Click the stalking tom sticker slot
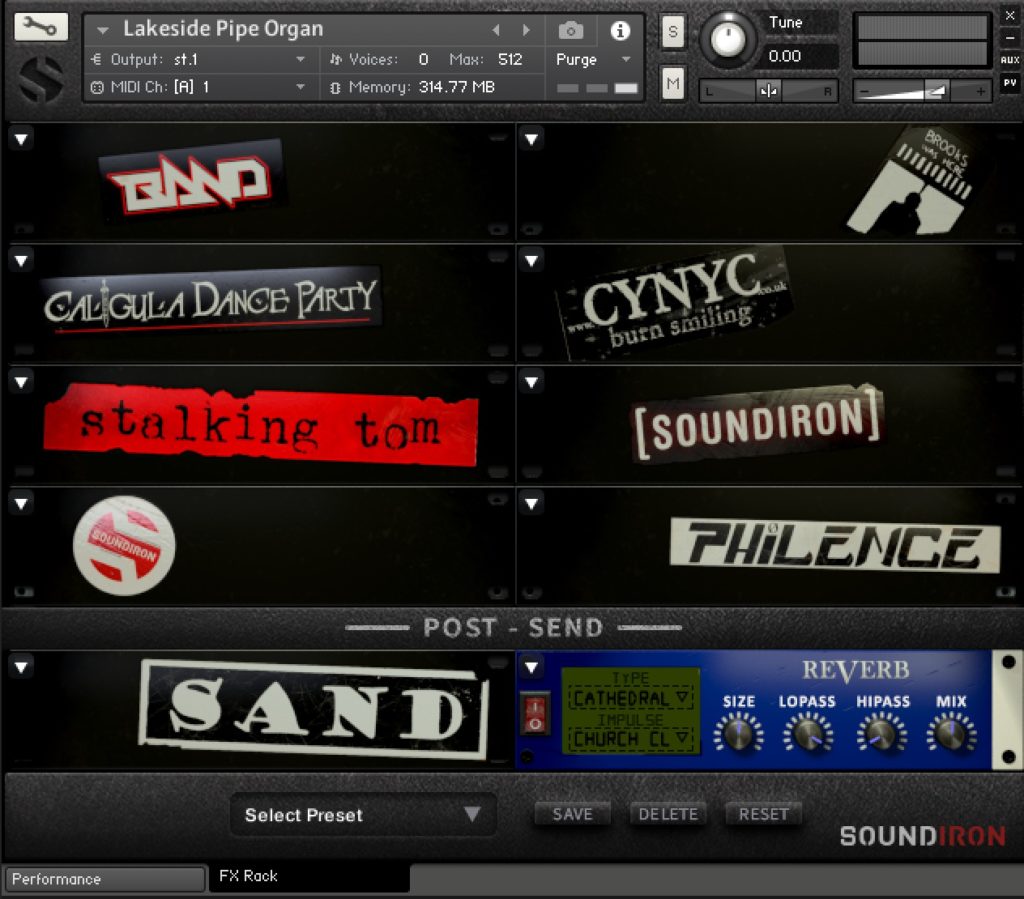This screenshot has height=899, width=1024. [261, 425]
